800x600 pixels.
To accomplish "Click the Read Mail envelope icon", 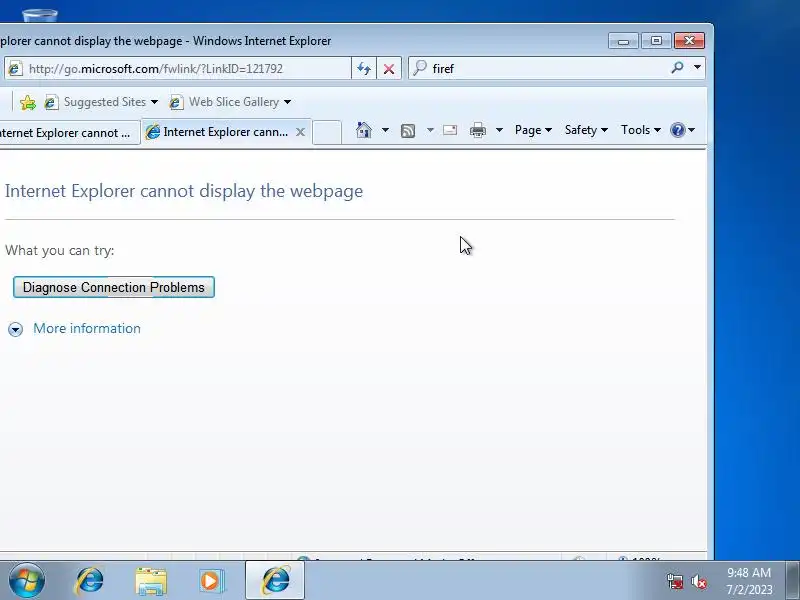I will pyautogui.click(x=449, y=130).
